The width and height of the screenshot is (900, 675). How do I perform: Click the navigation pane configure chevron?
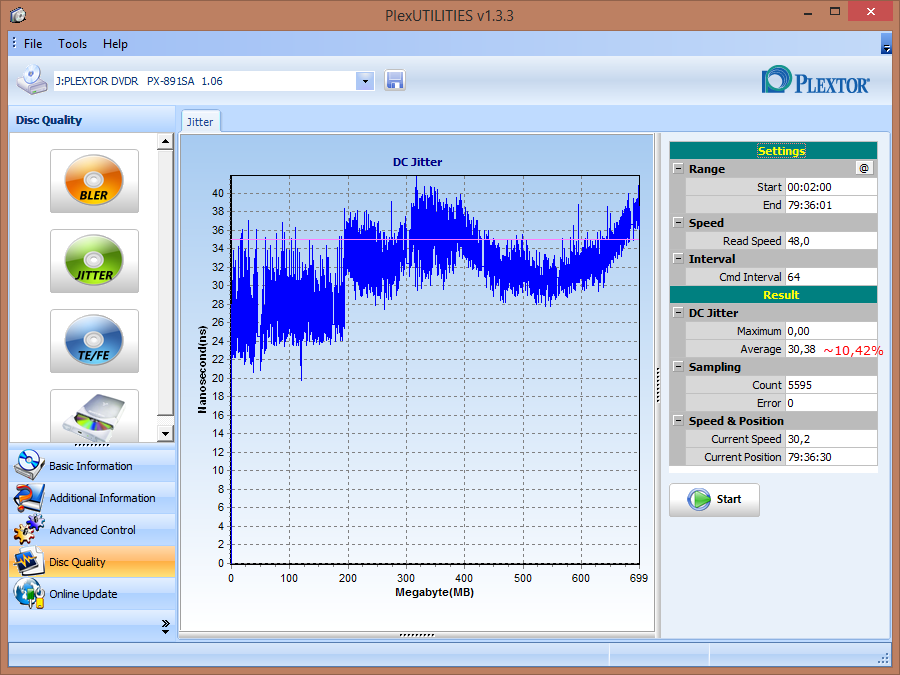(166, 626)
